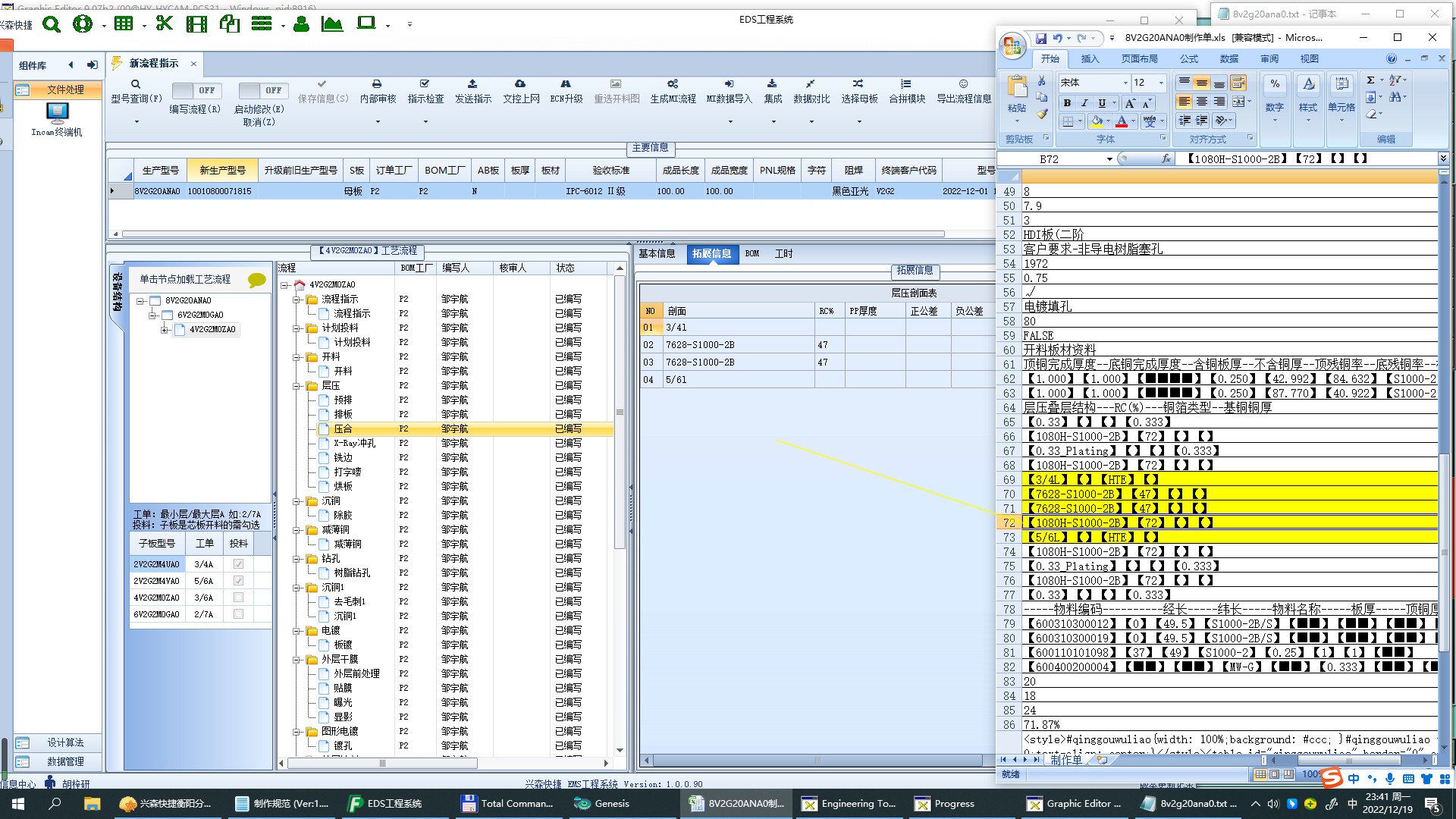The width and height of the screenshot is (1456, 819).
Task: Click the 设计算法 sidebar button
Action: click(x=65, y=742)
